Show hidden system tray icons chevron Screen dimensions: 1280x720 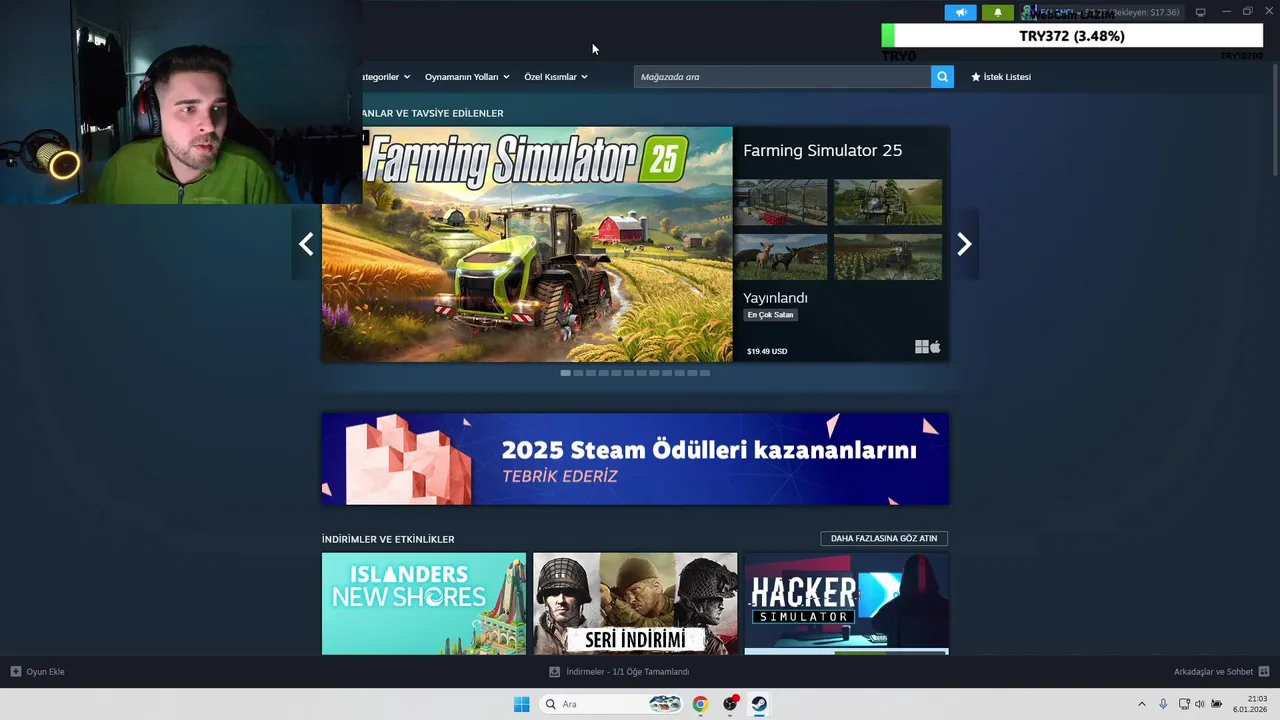(x=1142, y=704)
